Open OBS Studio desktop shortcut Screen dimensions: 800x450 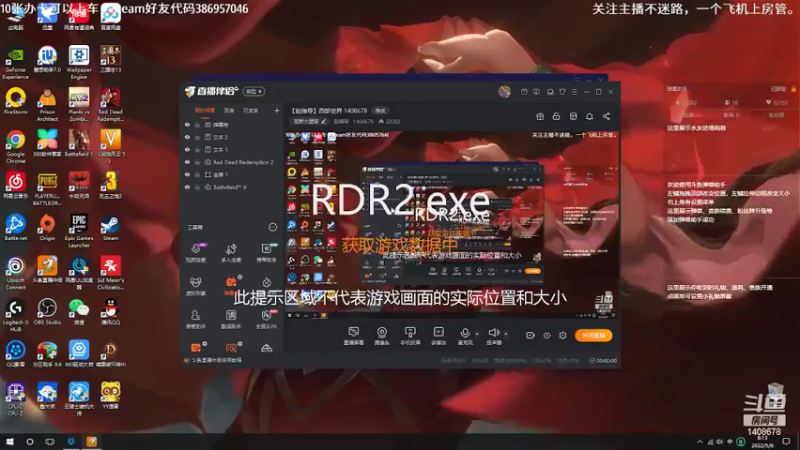click(47, 312)
